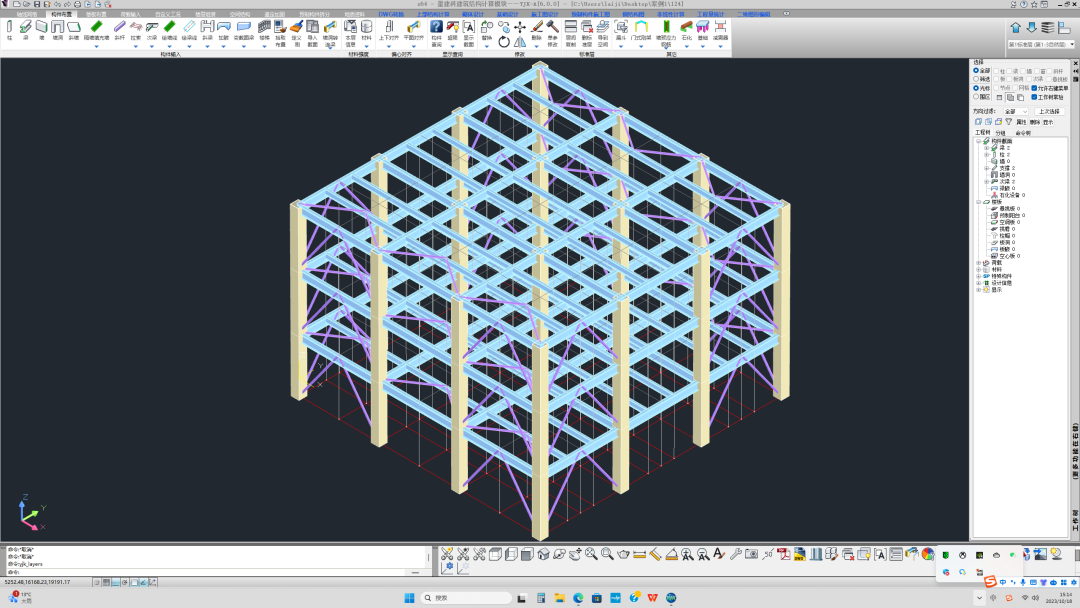
Task: Click the 楼梯 stairs tool icon
Action: coord(264,26)
